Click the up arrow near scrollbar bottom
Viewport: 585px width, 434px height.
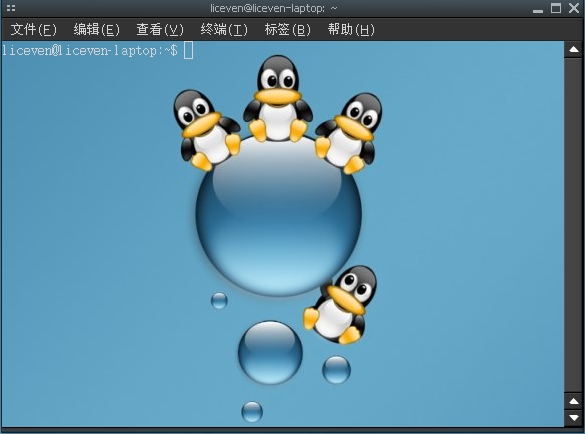[574, 401]
